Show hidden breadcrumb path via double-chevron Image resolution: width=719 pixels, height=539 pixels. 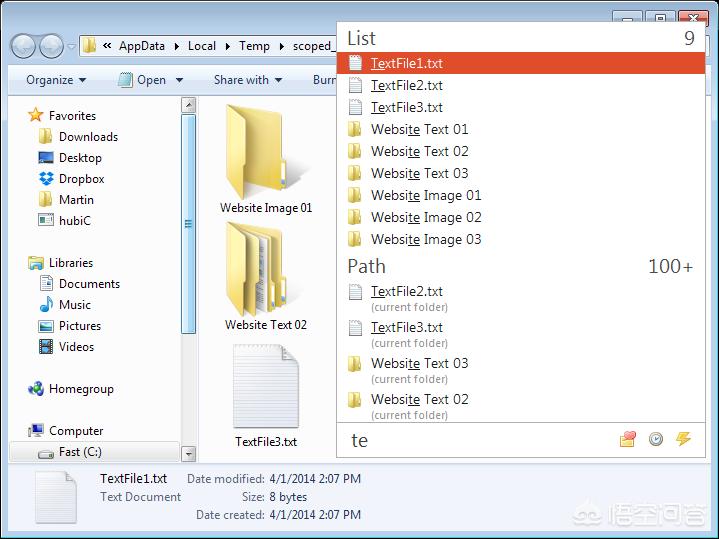(107, 46)
